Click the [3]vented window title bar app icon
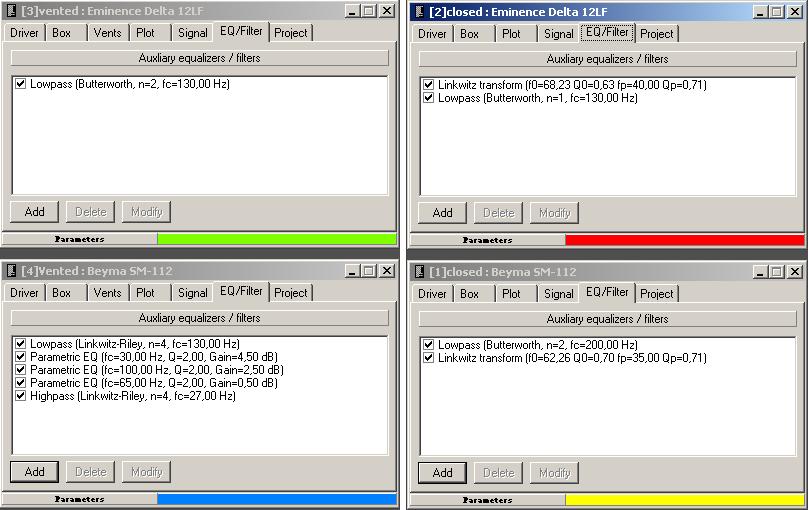Screen dimensions: 808x510 (11, 11)
